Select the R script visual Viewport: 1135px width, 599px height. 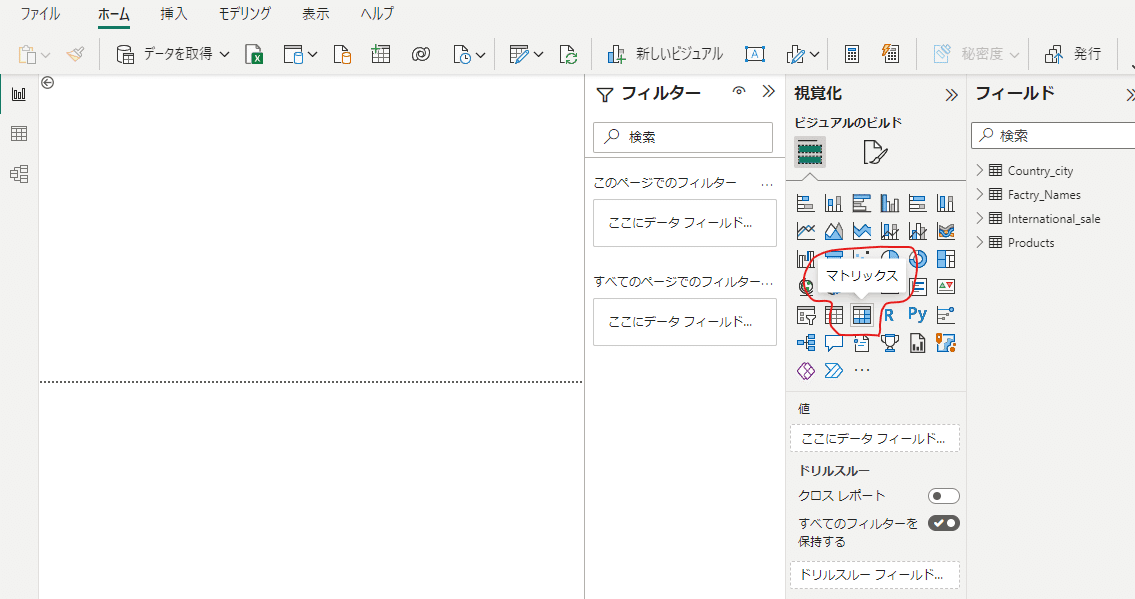click(x=889, y=315)
